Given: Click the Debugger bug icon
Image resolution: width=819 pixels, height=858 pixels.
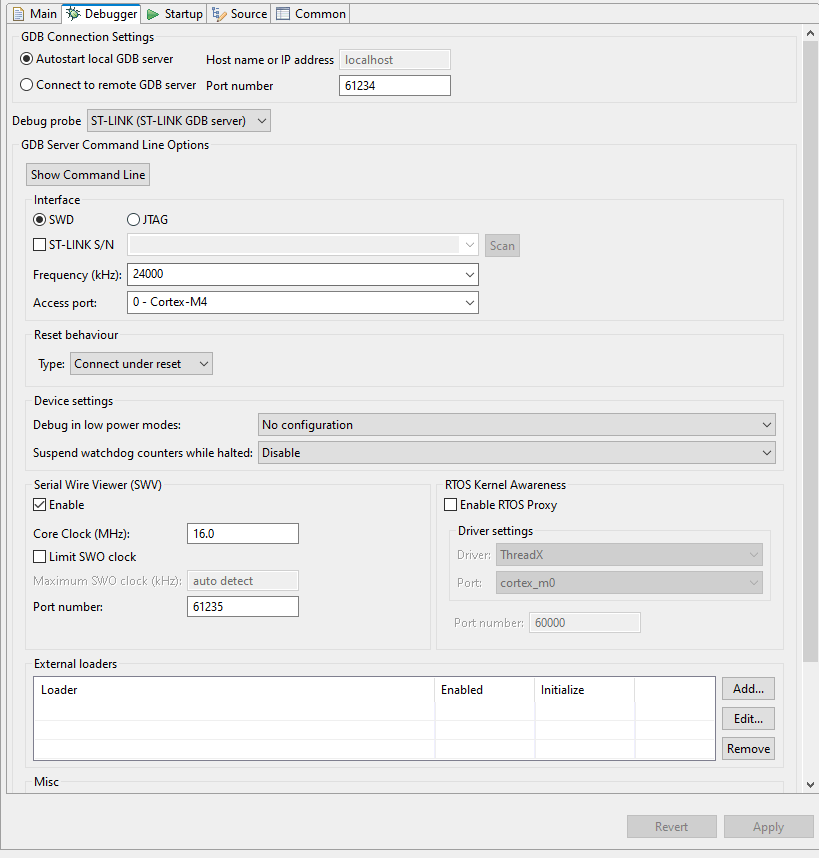Looking at the screenshot, I should click(x=73, y=14).
